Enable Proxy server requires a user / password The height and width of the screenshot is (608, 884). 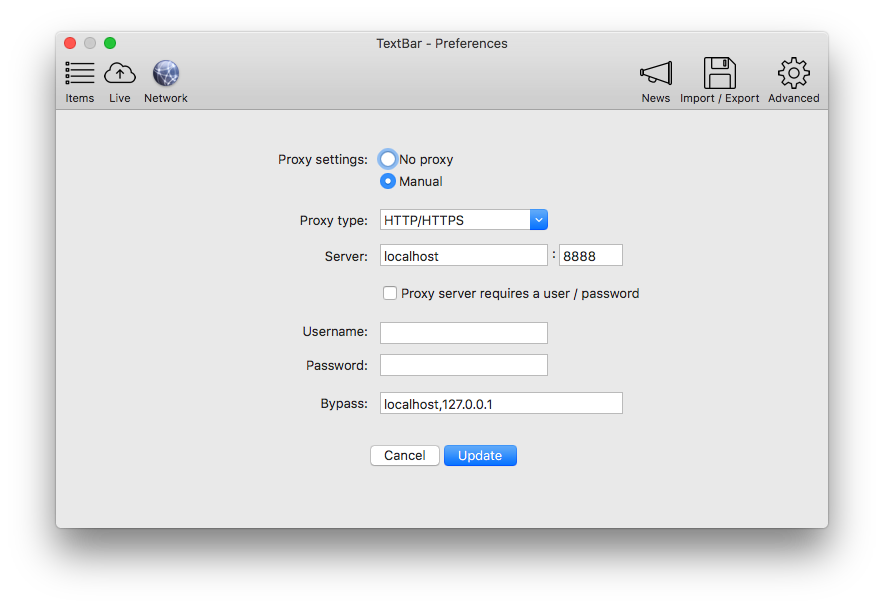point(390,293)
